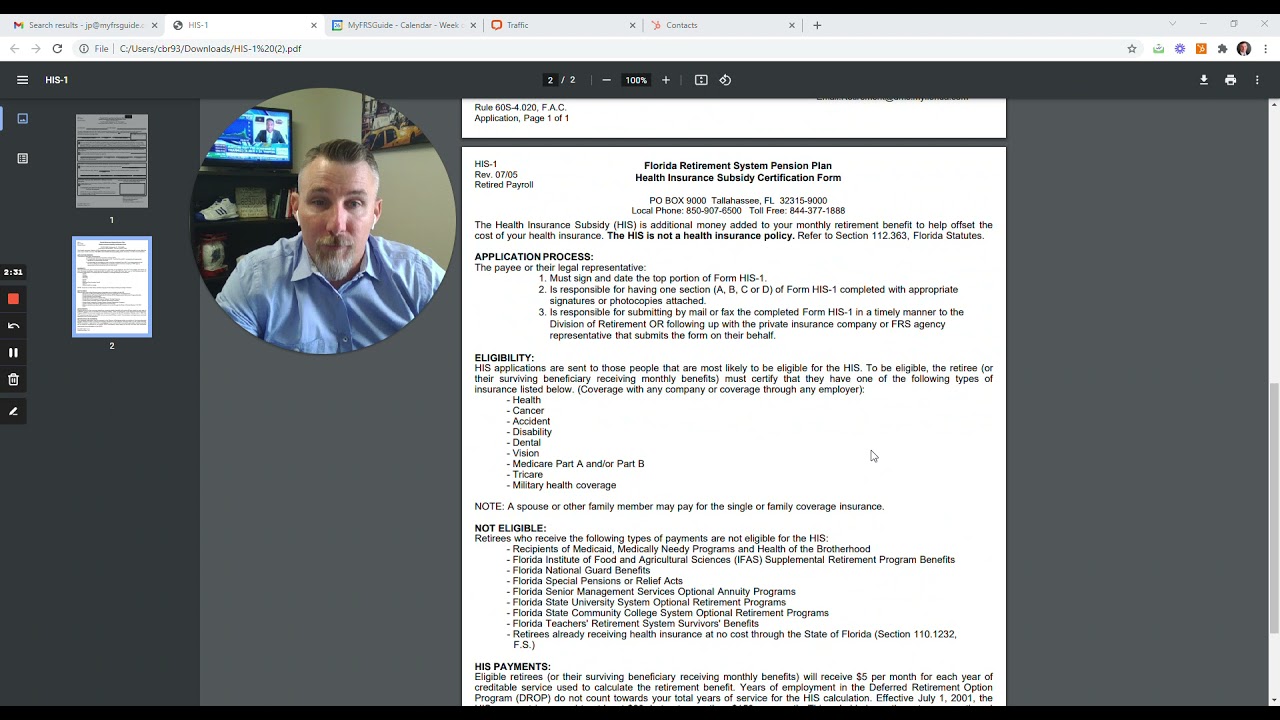Click the current page number field
The height and width of the screenshot is (720, 1280).
click(550, 80)
